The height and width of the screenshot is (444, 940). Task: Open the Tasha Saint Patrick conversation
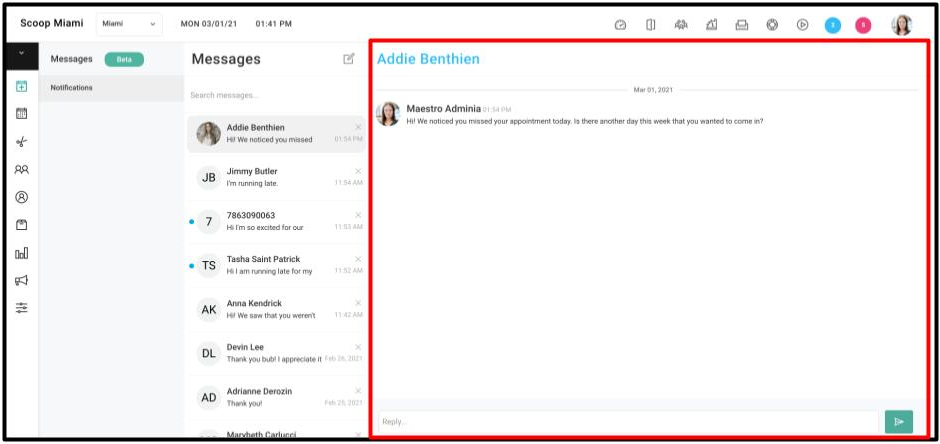click(x=276, y=265)
